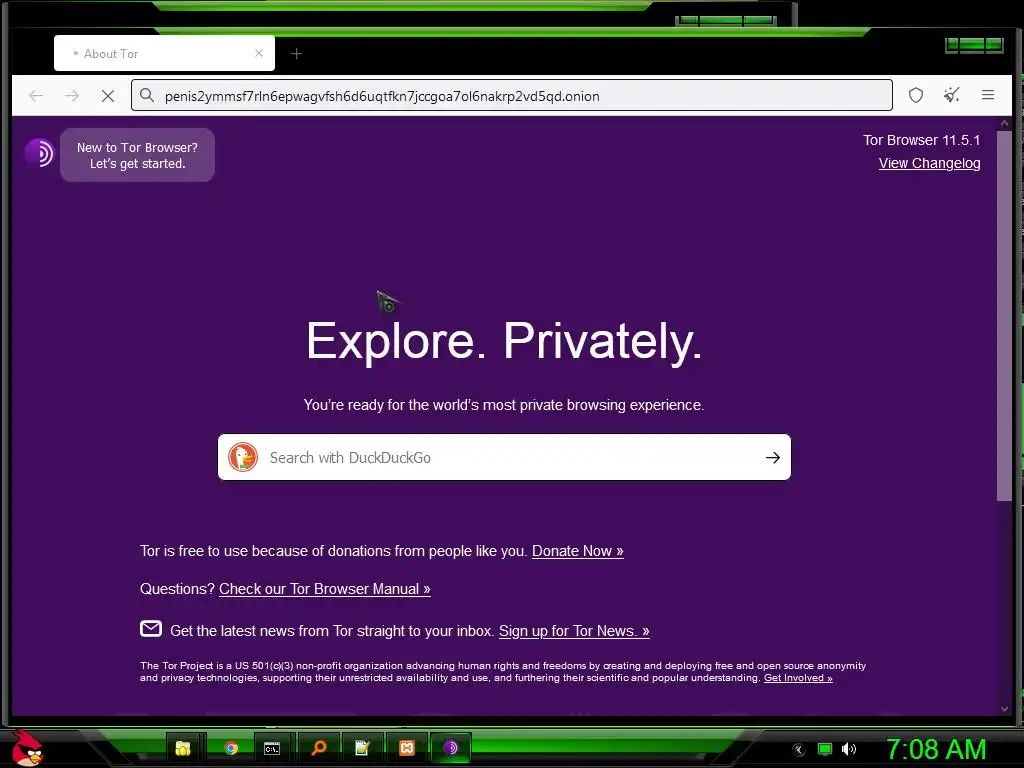Switch to Tor Browser taskbar icon
Viewport: 1024px width, 768px height.
pos(451,748)
